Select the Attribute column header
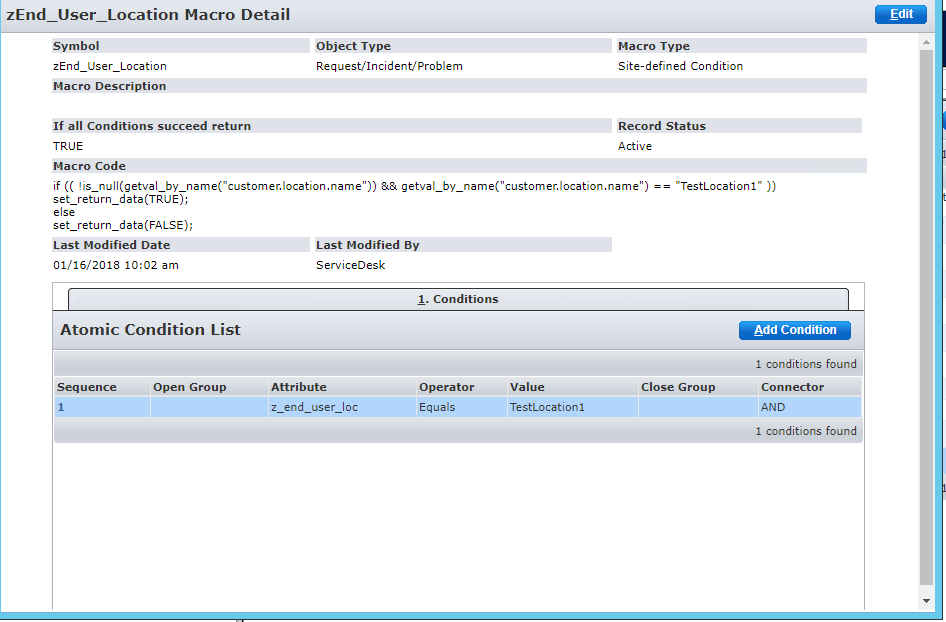 (x=299, y=387)
